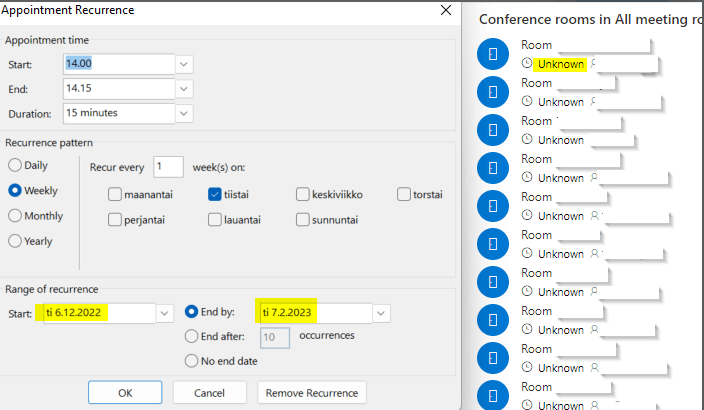This screenshot has width=704, height=410.
Task: Click the seventh room's door icon
Action: tap(493, 282)
